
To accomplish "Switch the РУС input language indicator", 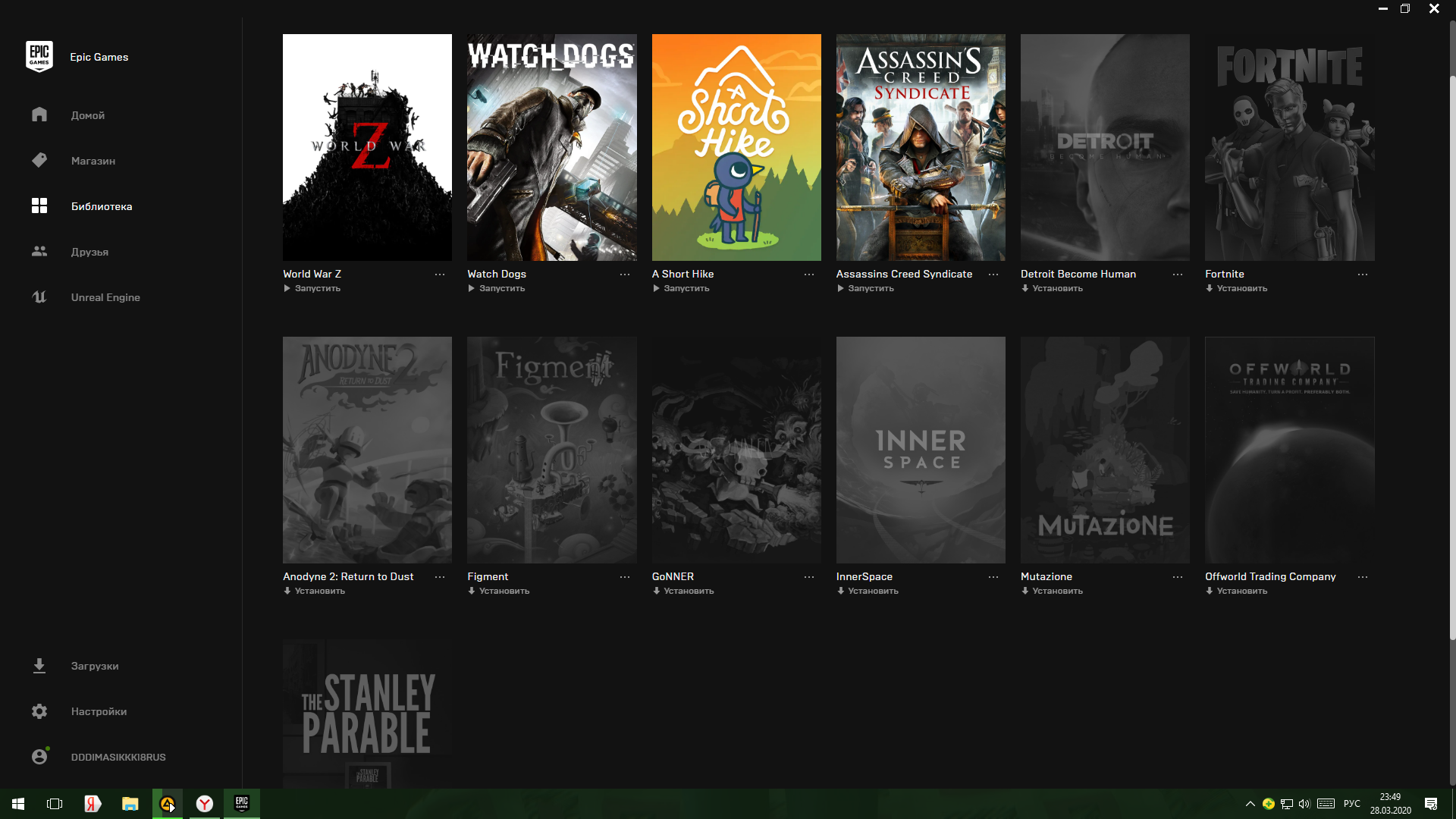I will 1351,804.
